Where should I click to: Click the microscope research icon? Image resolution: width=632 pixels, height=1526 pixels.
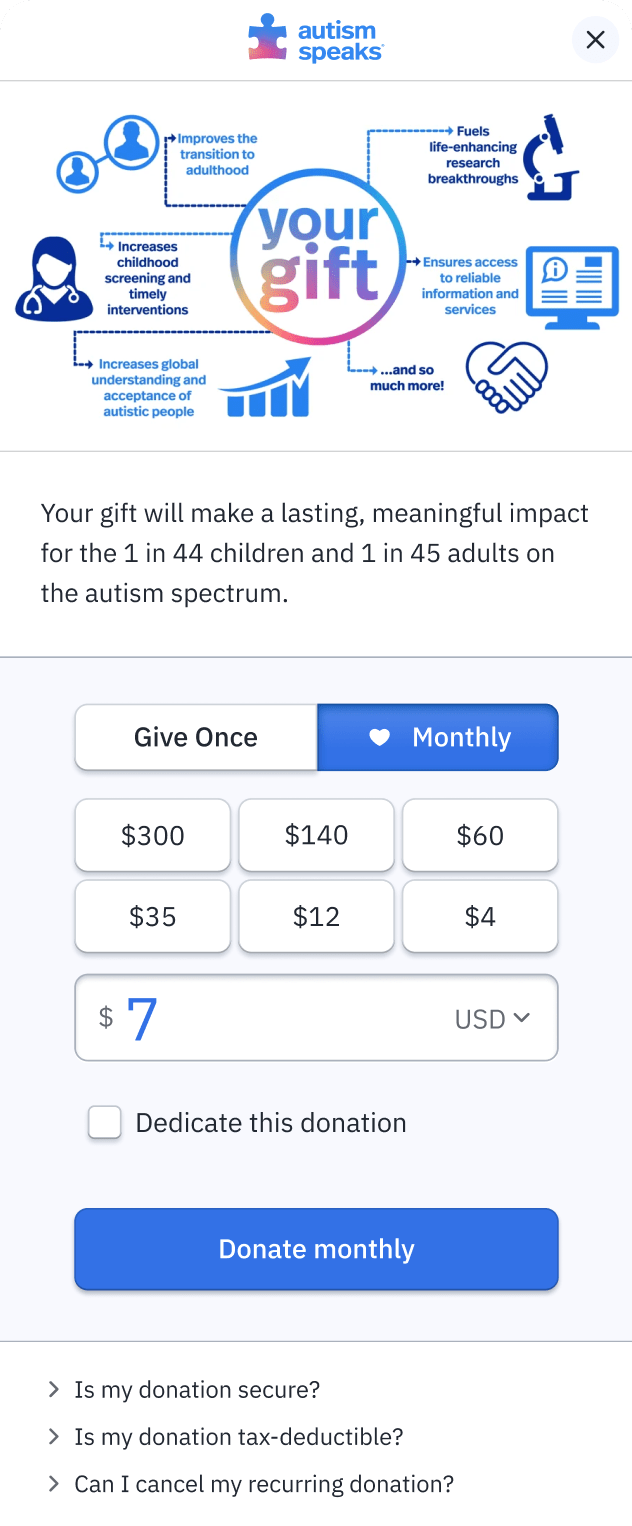(x=554, y=158)
